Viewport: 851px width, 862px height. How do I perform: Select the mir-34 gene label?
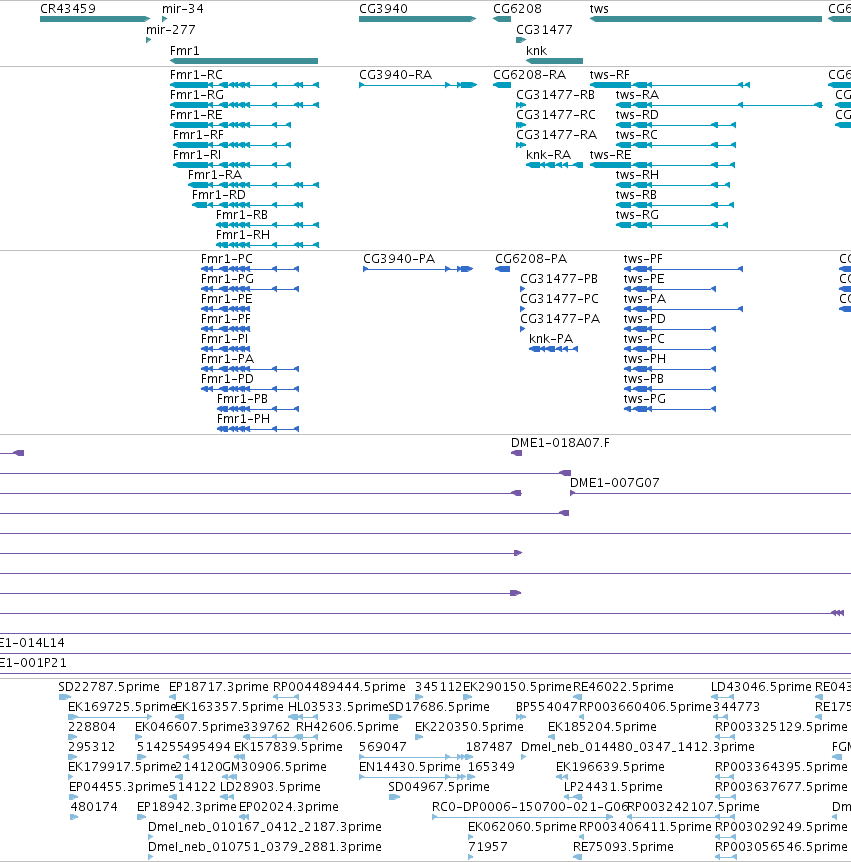tap(183, 9)
